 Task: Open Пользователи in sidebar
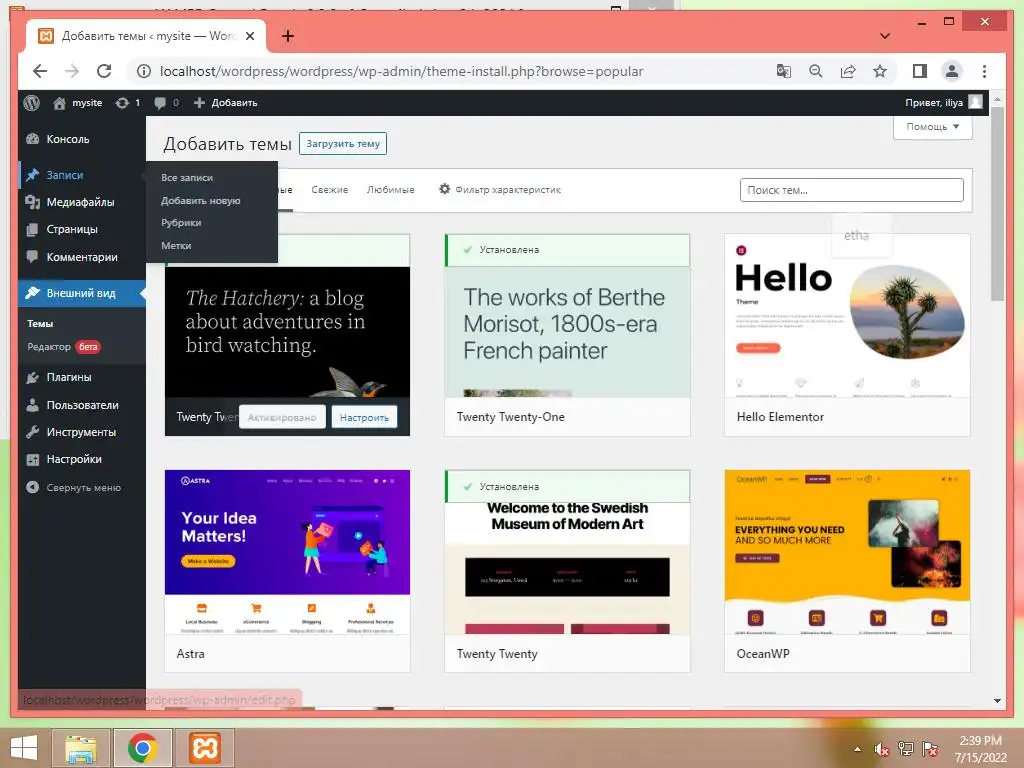pos(82,405)
